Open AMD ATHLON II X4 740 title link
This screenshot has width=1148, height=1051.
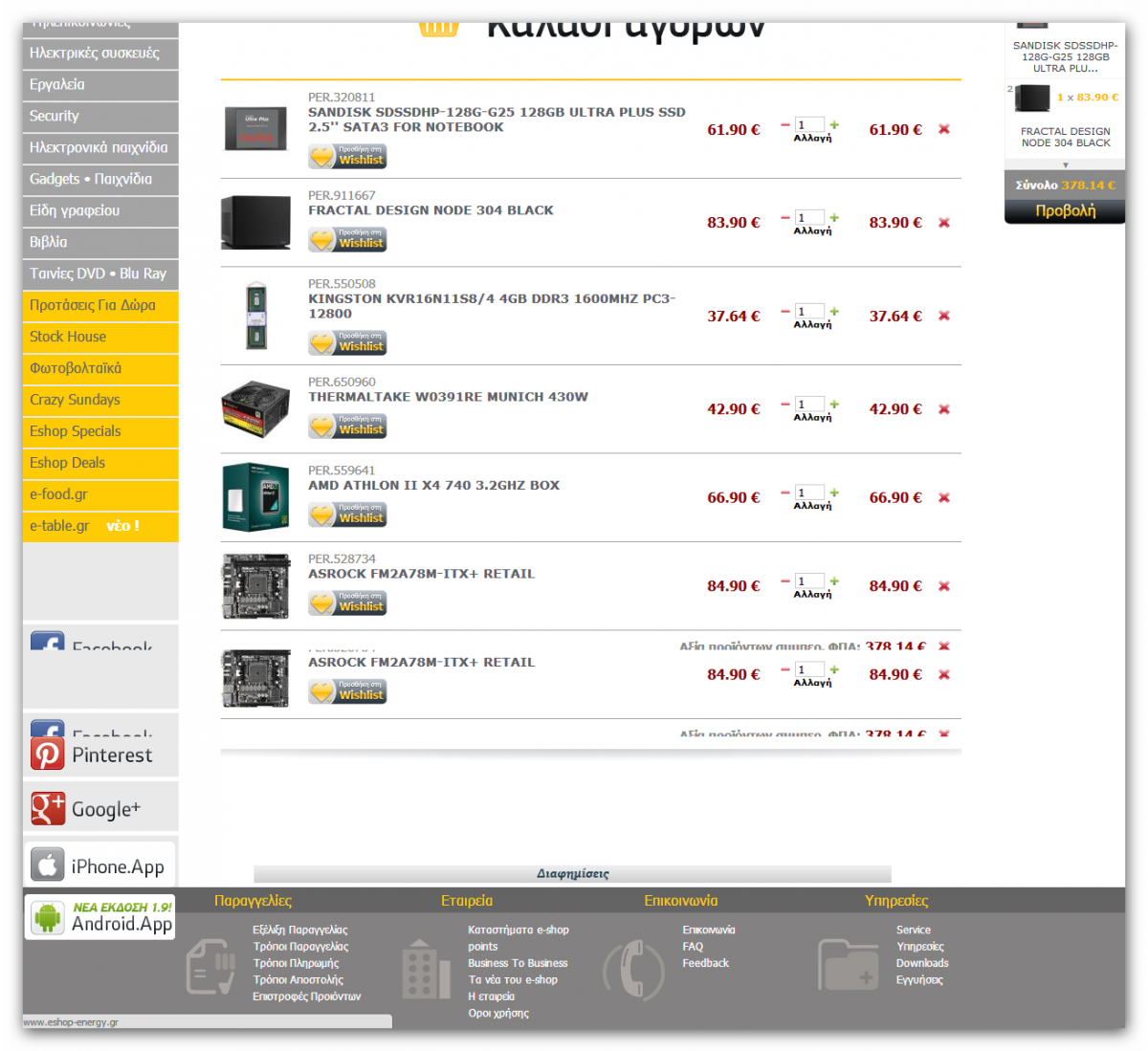coord(433,485)
